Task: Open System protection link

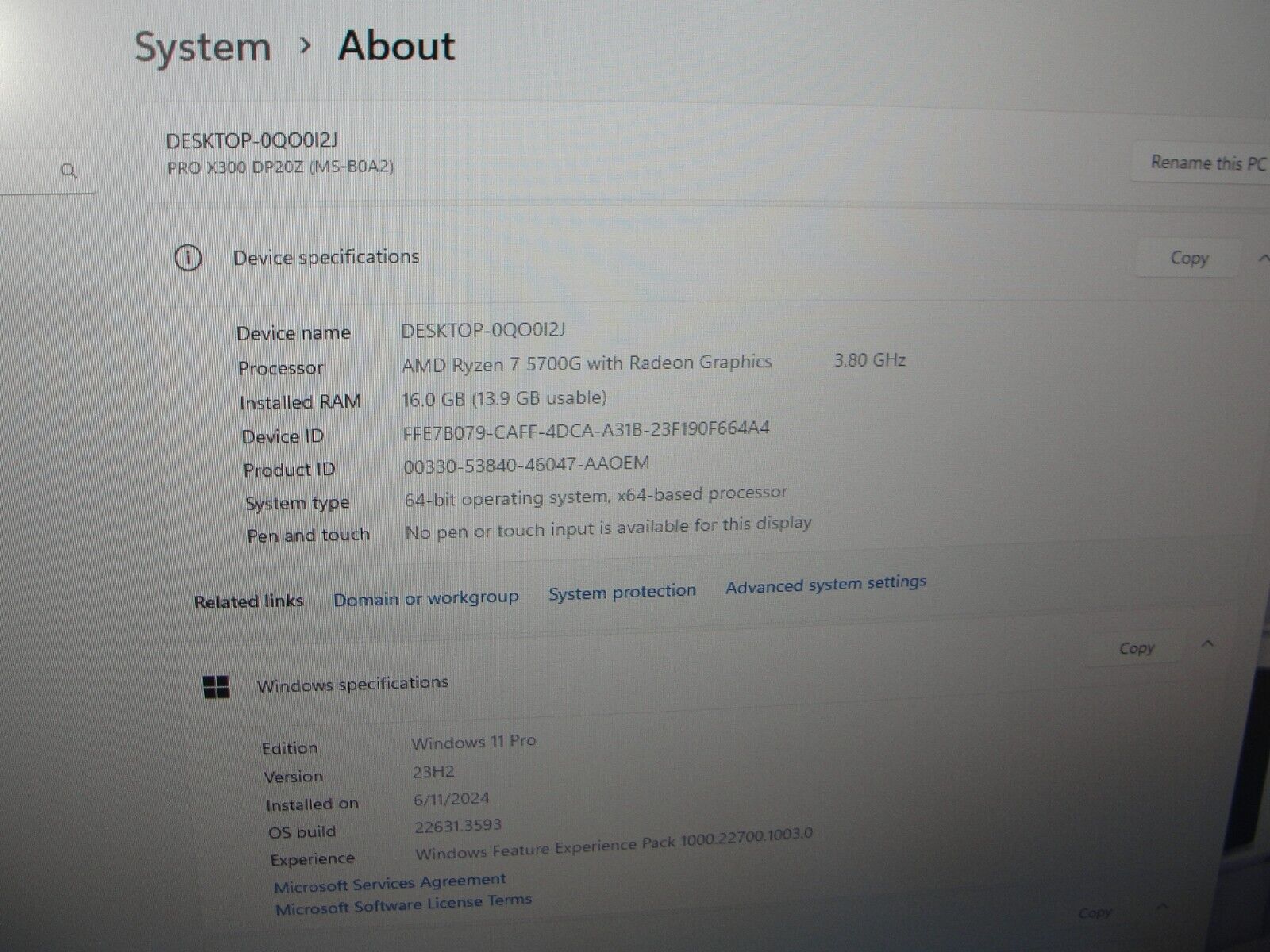Action: (622, 592)
